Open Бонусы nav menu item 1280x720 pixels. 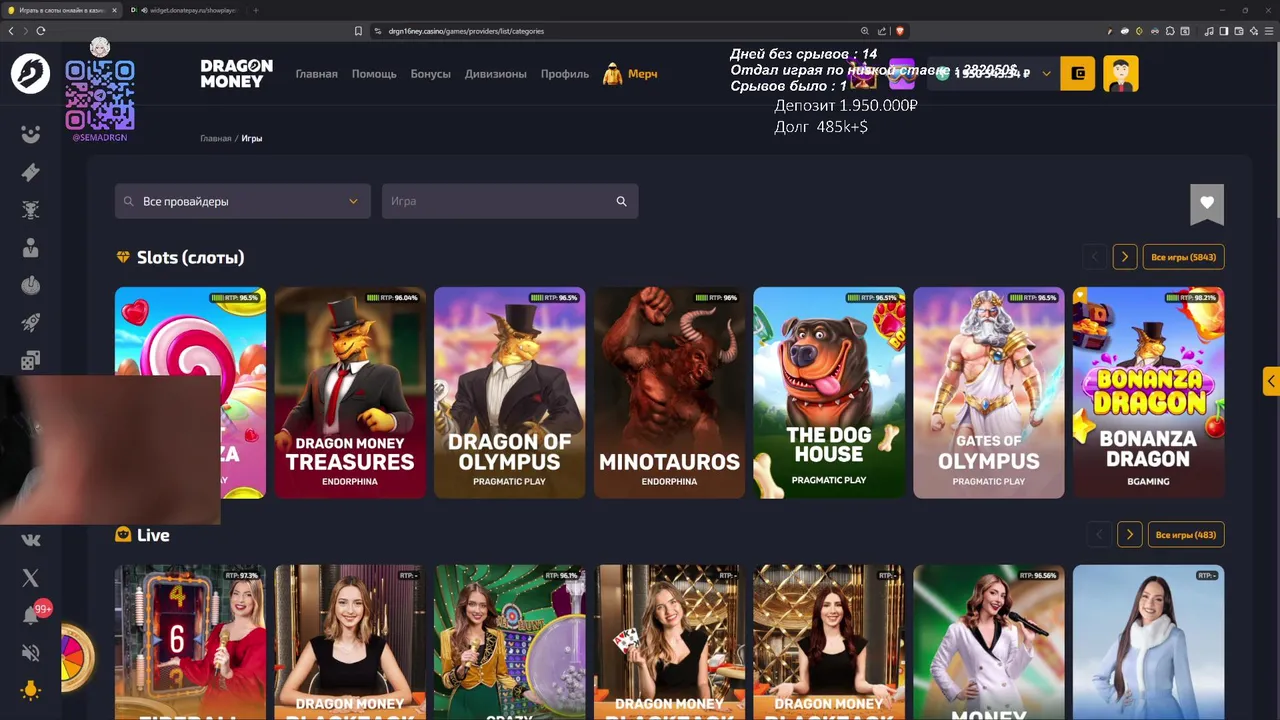(x=430, y=74)
